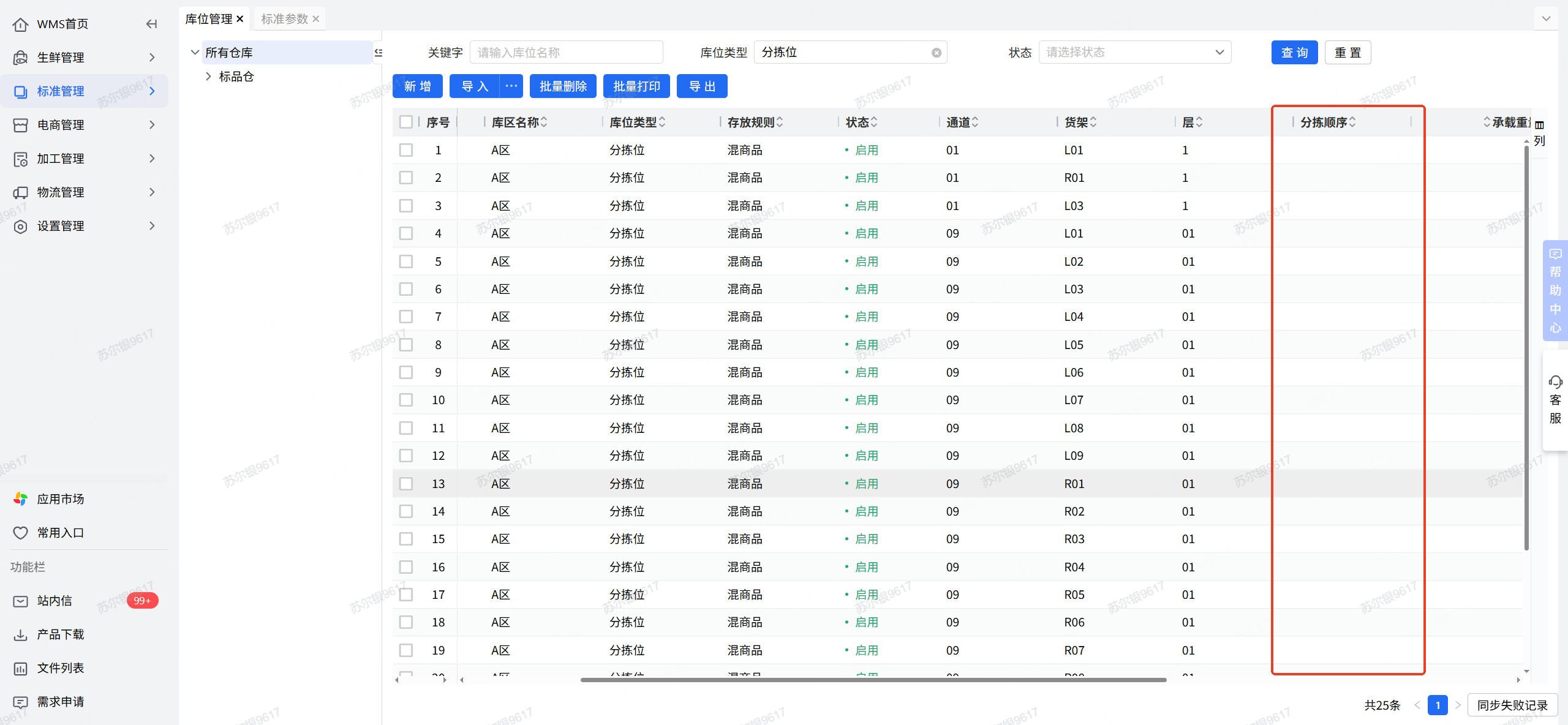
Task: Open 站内信 mail icon
Action: click(20, 601)
